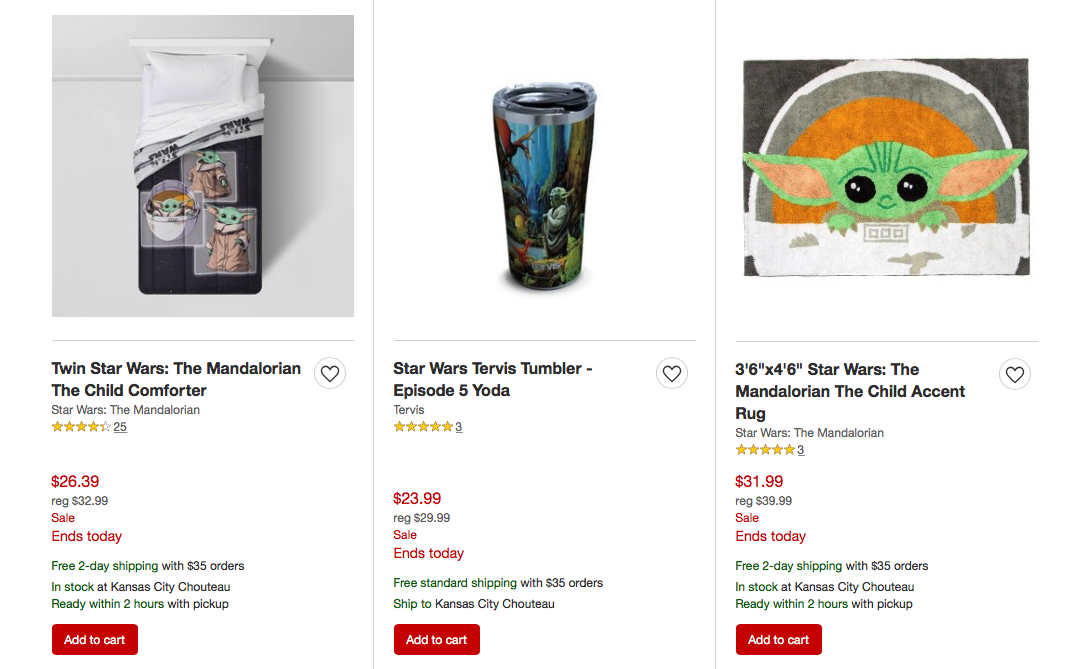Screen dimensions: 1069x669
Task: Open Star Wars Tervis Tumbler title link
Action: click(x=492, y=379)
